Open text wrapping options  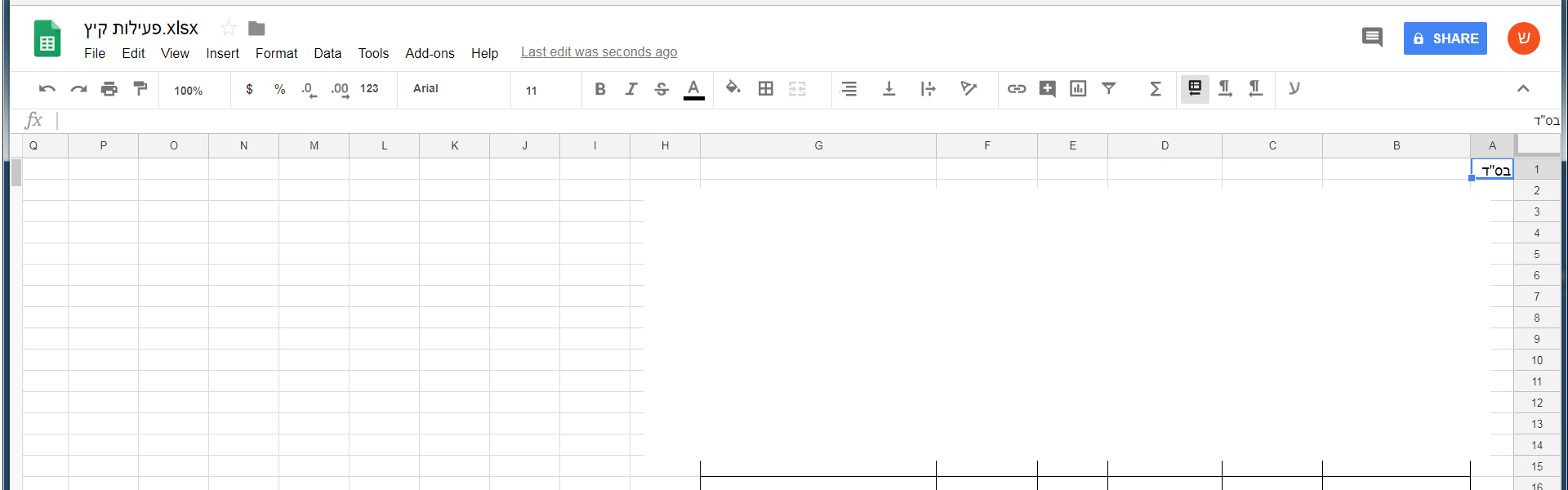click(928, 88)
